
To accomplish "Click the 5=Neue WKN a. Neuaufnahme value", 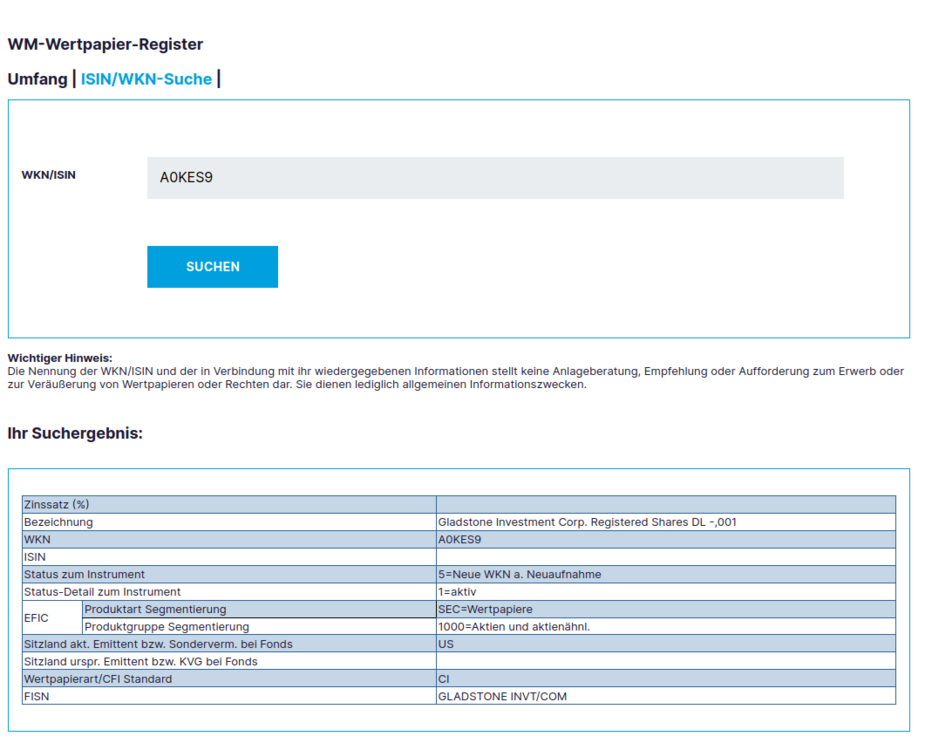I will coord(519,574).
